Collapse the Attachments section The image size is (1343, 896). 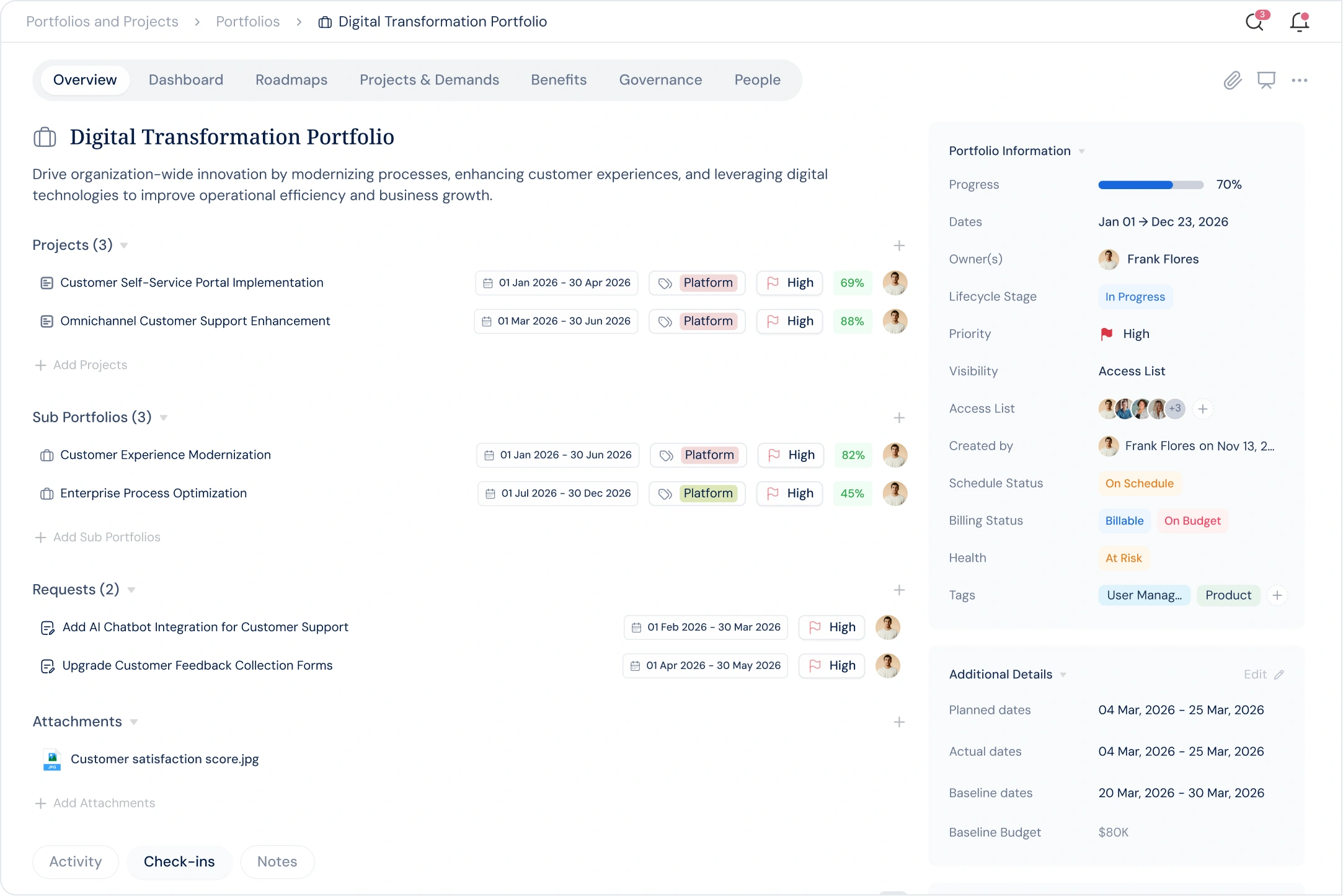(134, 722)
